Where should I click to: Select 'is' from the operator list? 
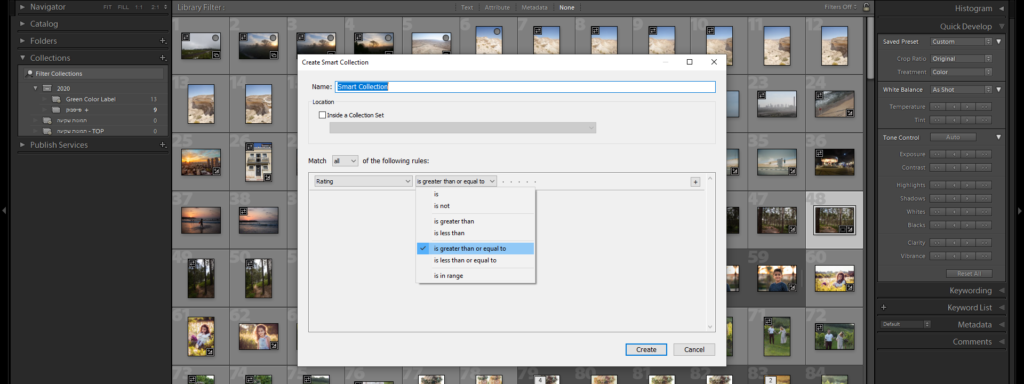[x=475, y=194]
